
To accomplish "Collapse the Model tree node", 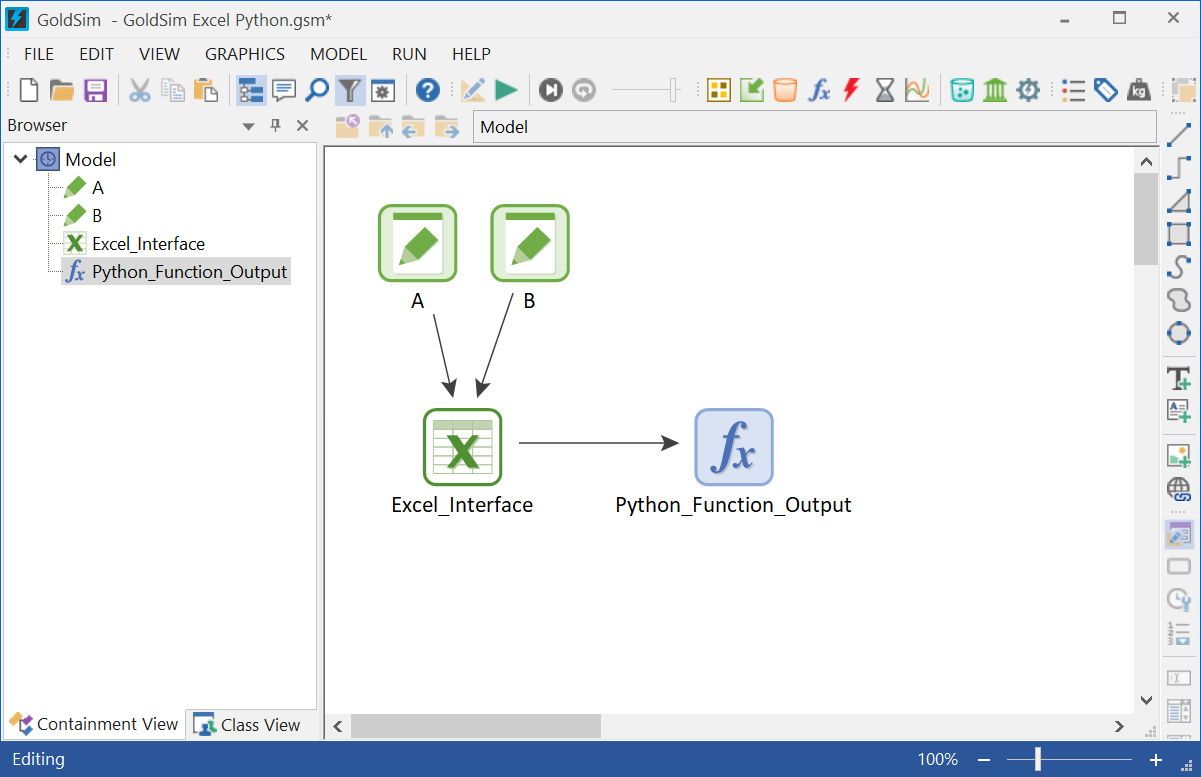I will 21,159.
